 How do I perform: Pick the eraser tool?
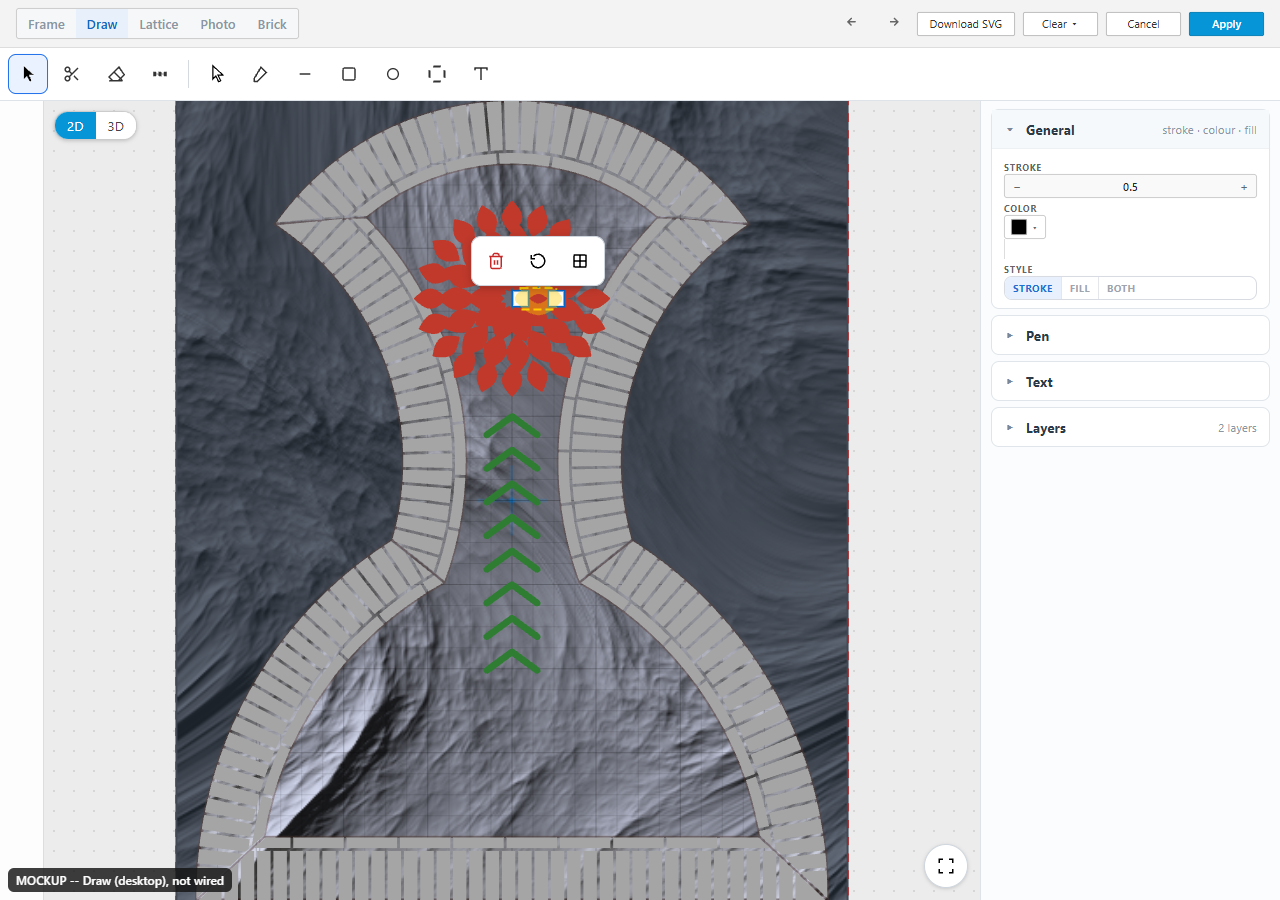pos(116,74)
